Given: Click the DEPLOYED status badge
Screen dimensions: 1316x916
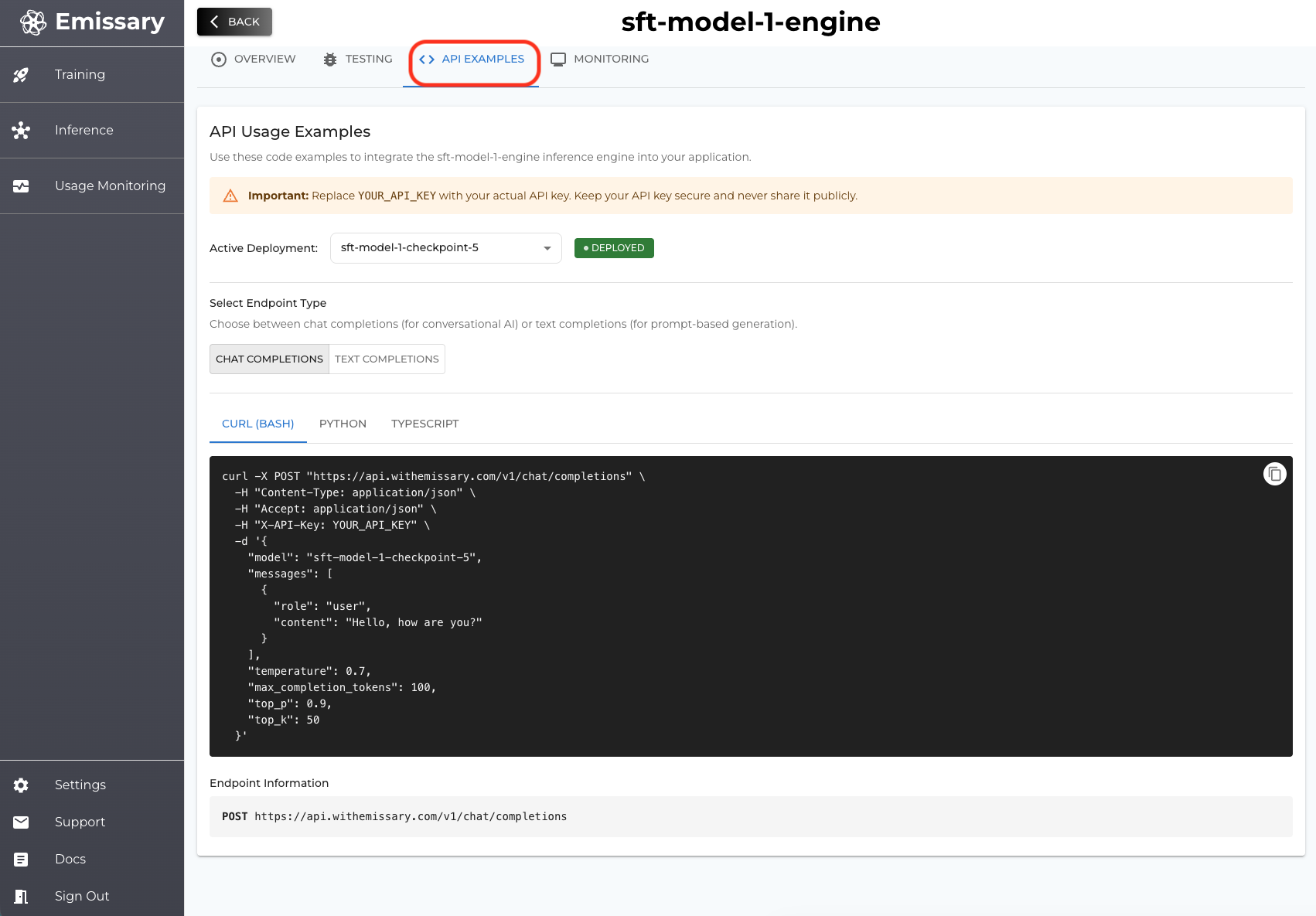Looking at the screenshot, I should (613, 247).
